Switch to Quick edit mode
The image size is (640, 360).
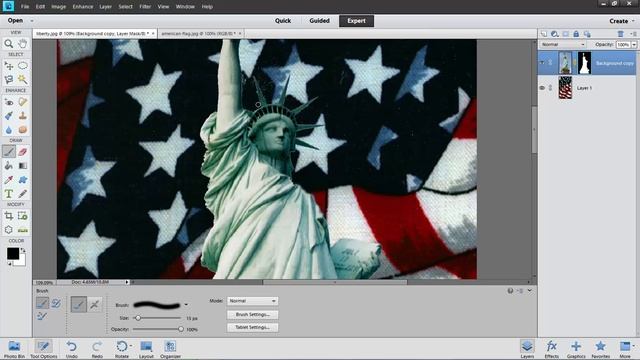click(x=283, y=21)
